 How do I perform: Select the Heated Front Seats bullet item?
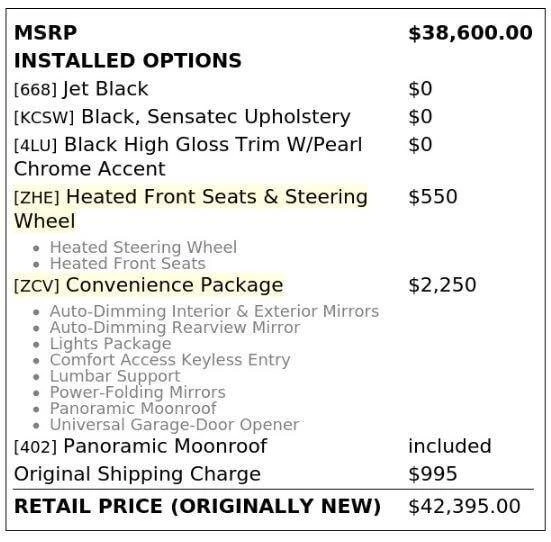pyautogui.click(x=128, y=264)
